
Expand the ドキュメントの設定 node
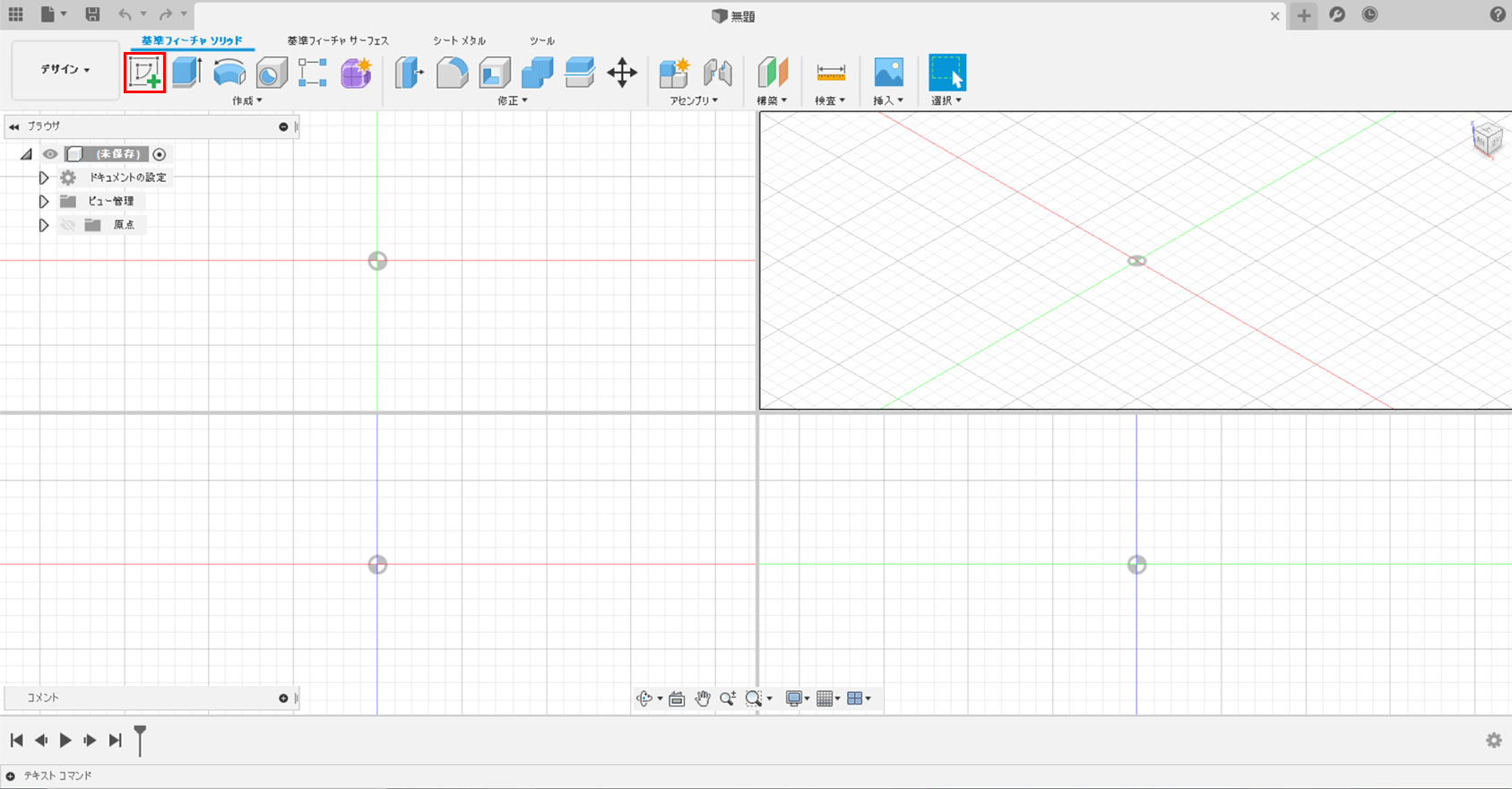43,178
